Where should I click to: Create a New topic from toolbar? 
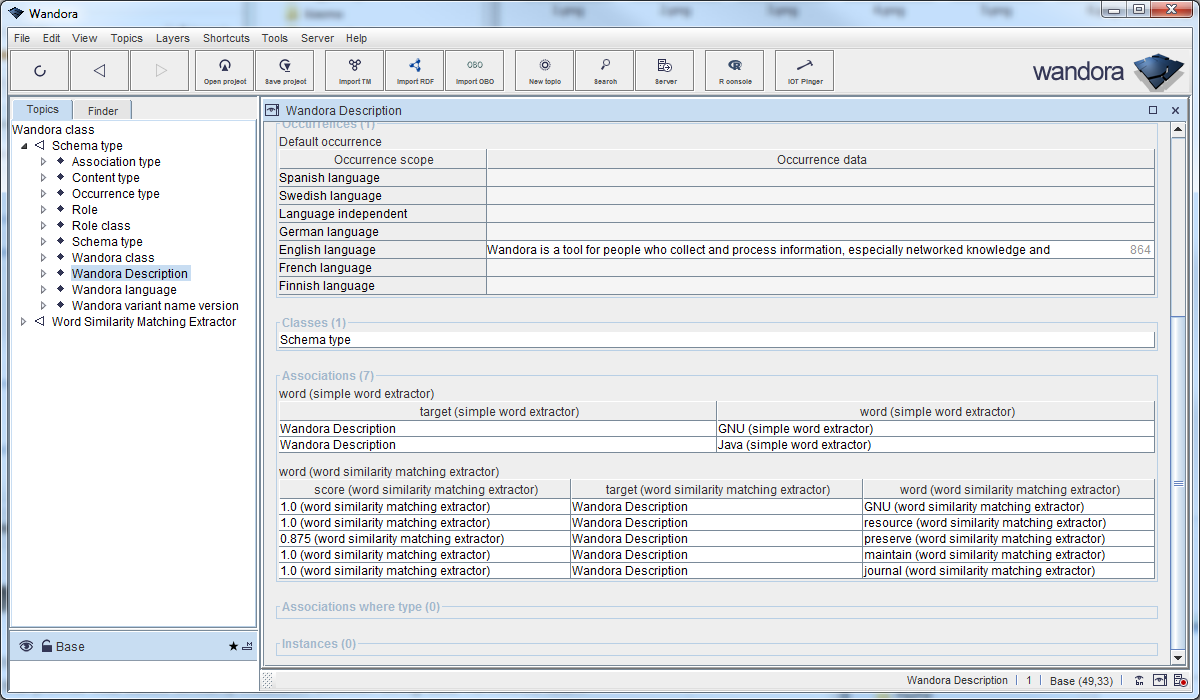[x=544, y=71]
